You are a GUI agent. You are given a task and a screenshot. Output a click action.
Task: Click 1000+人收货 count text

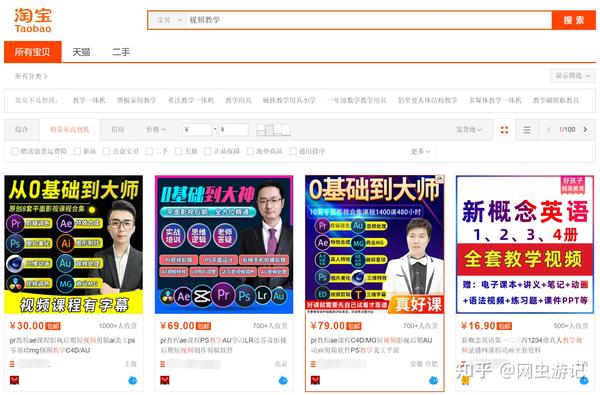(117, 326)
